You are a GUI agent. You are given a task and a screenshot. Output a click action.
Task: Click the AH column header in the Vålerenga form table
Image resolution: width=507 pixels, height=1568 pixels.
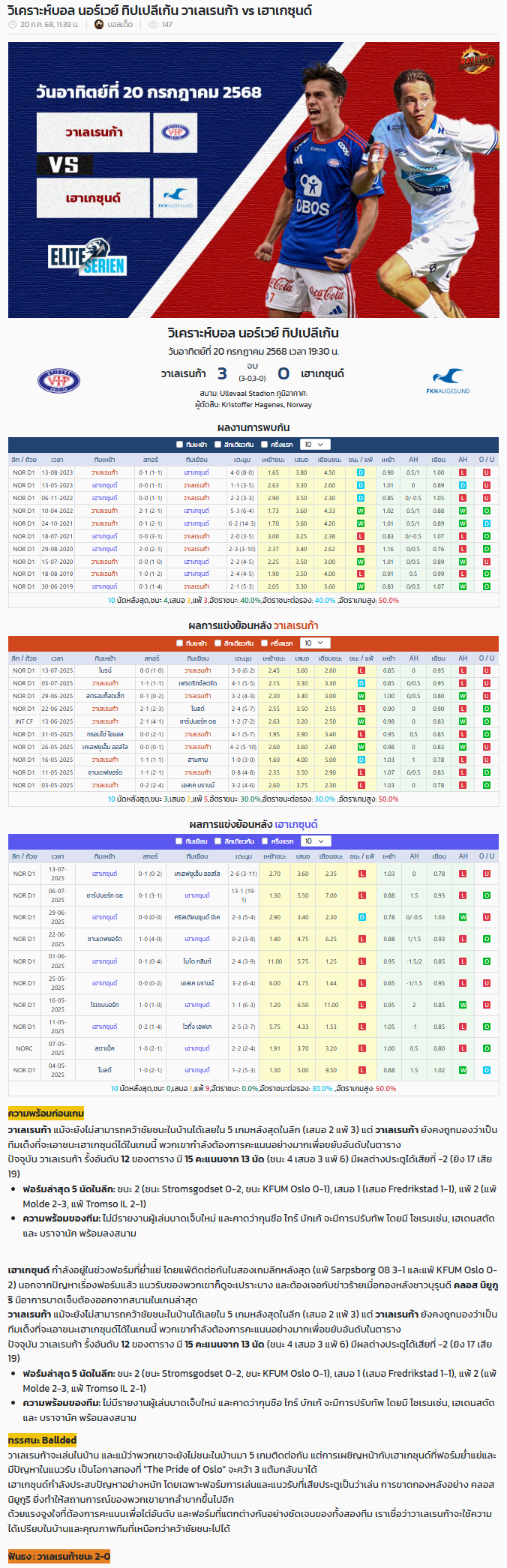(413, 658)
